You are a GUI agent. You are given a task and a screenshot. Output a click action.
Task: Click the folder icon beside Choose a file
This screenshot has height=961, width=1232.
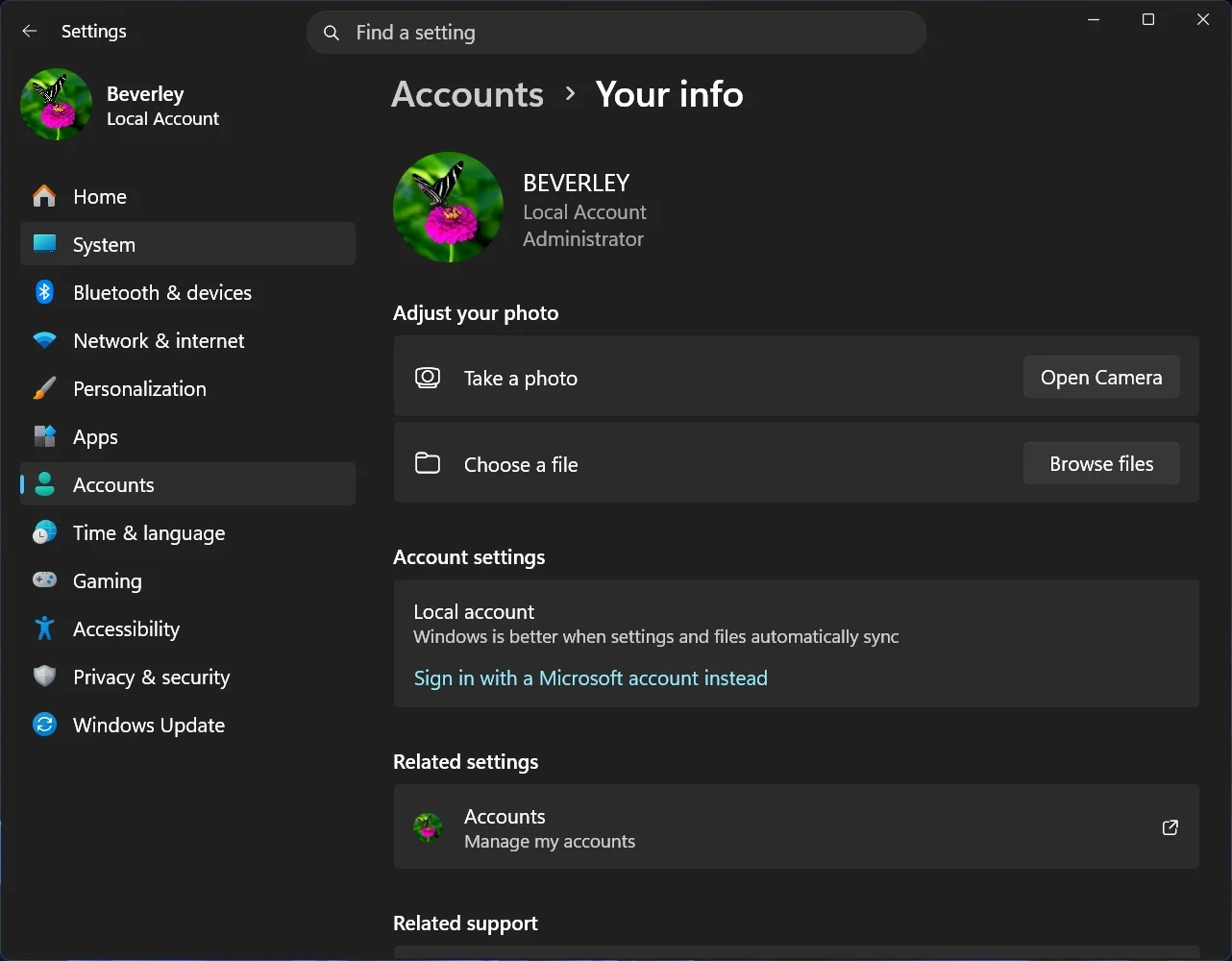point(428,464)
